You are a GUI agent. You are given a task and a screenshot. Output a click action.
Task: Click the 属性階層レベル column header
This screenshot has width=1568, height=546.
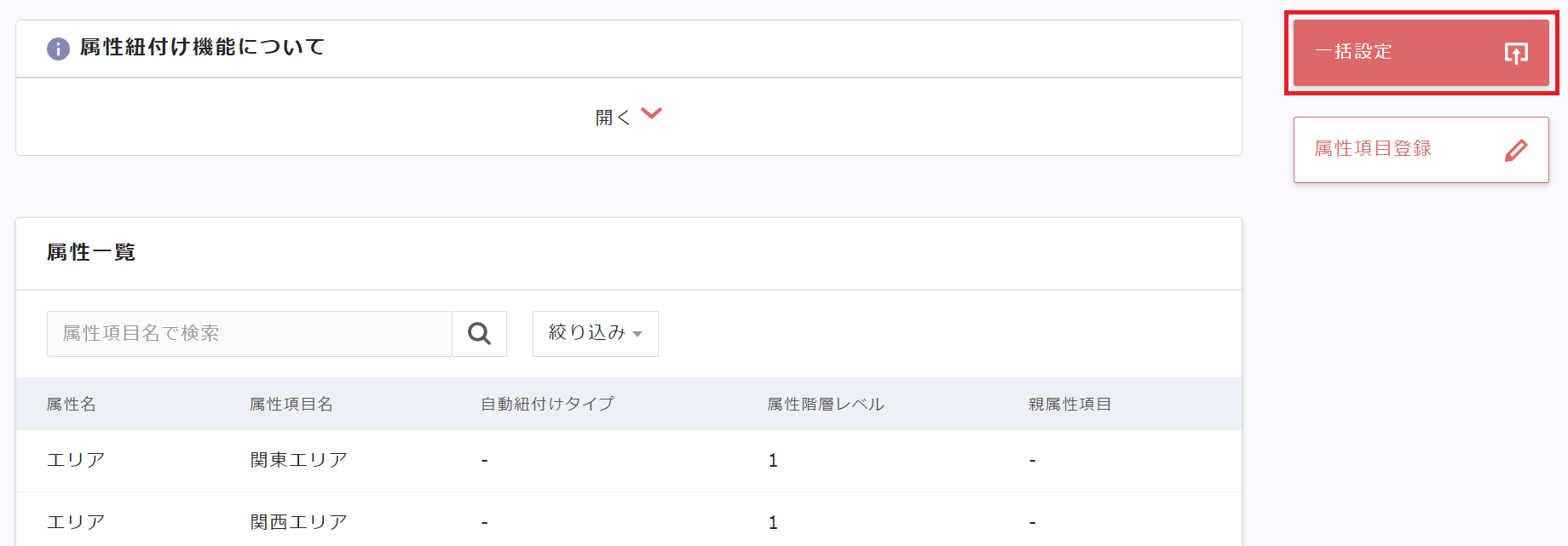(826, 405)
